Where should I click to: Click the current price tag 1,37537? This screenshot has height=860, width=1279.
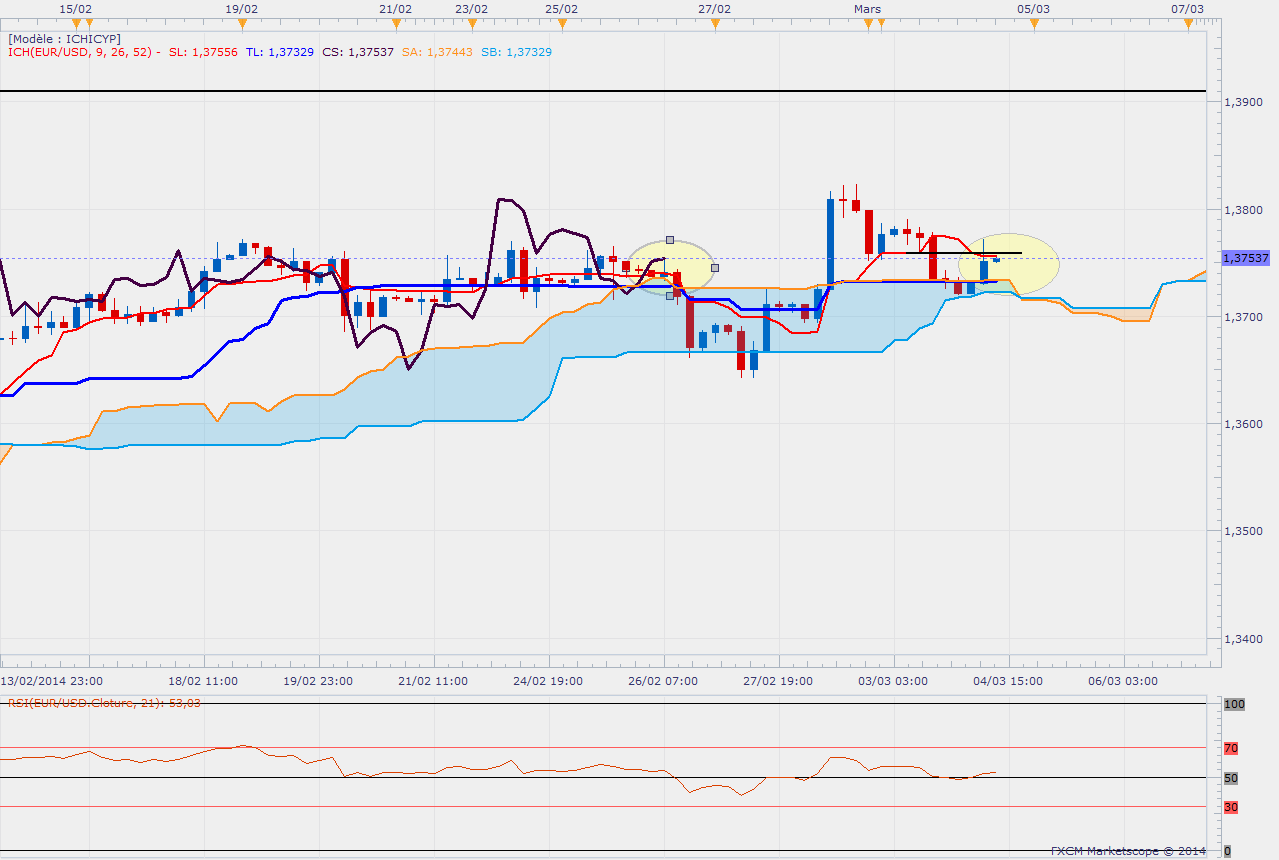(1246, 258)
